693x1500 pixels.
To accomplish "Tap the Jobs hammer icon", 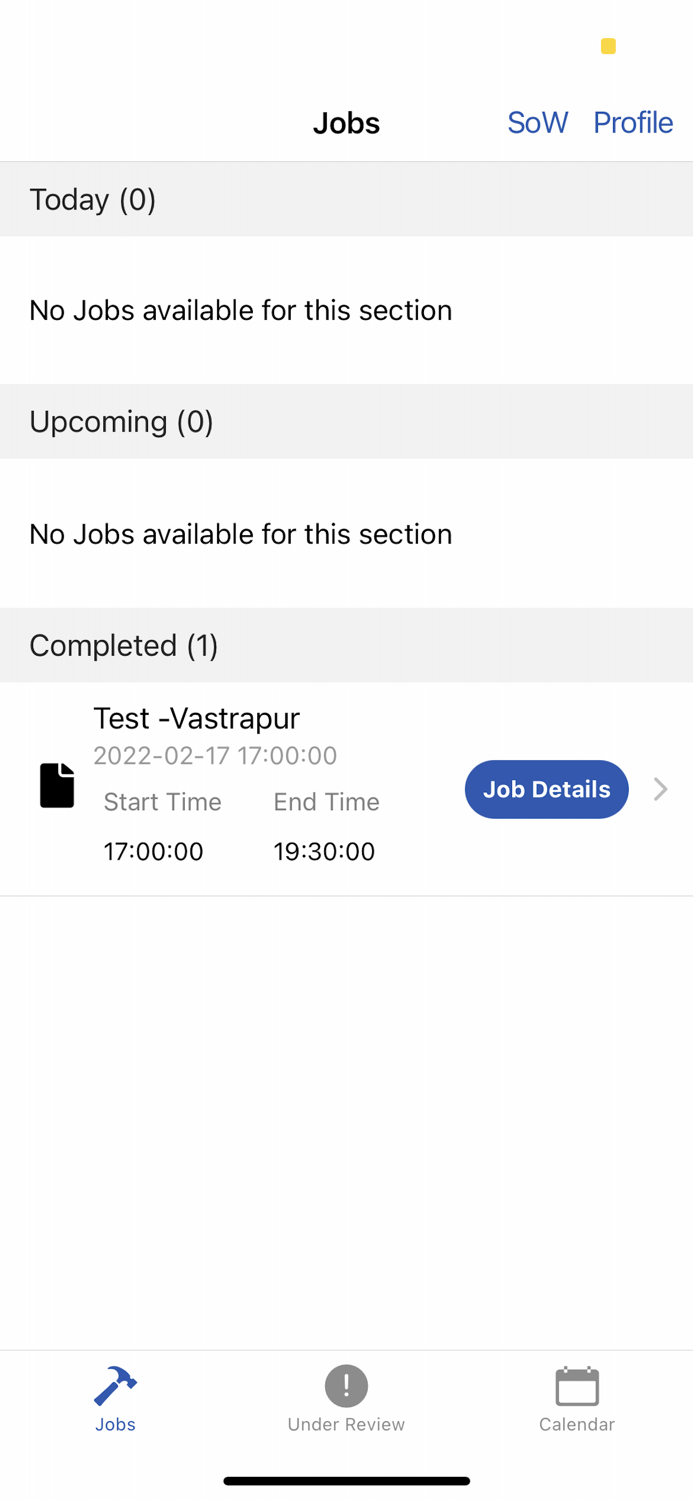I will 115,1386.
